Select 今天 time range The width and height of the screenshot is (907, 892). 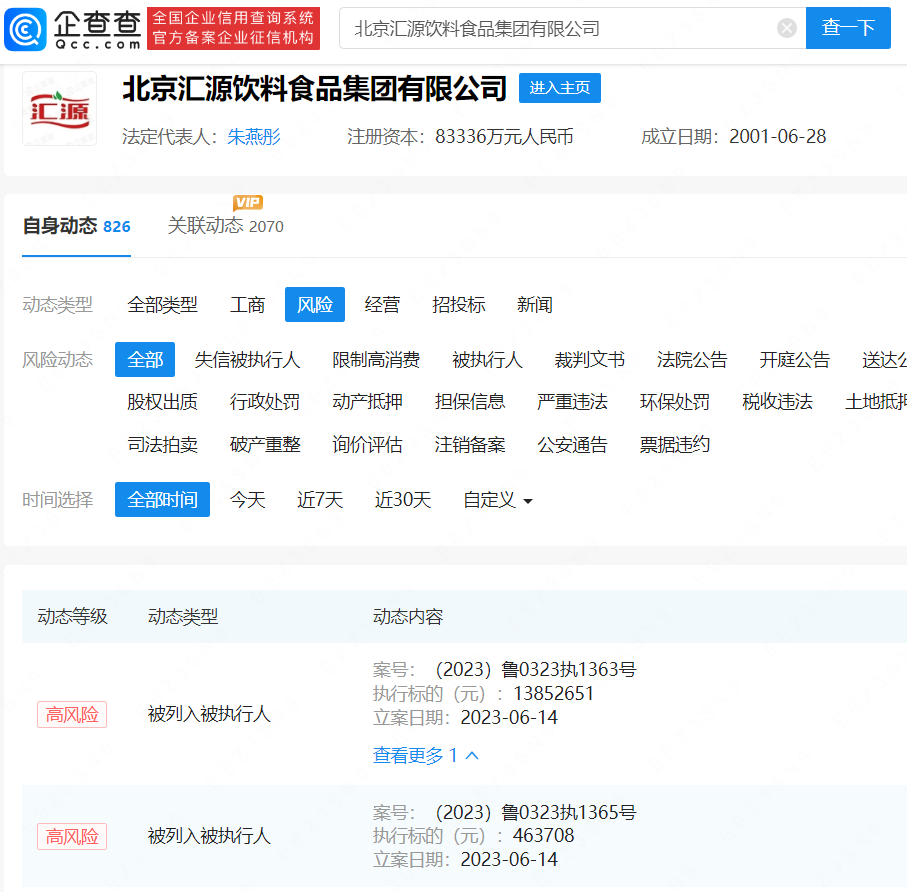pyautogui.click(x=248, y=499)
